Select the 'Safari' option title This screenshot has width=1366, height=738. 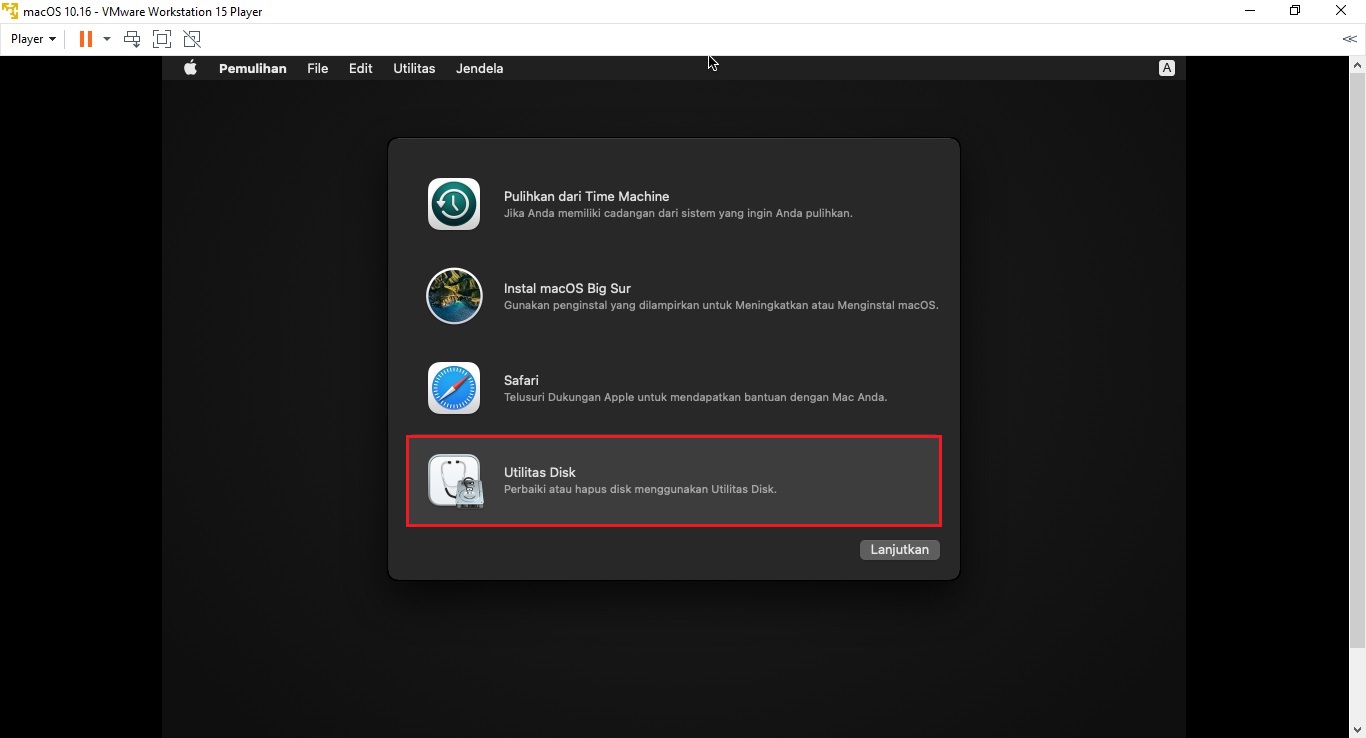(x=522, y=380)
